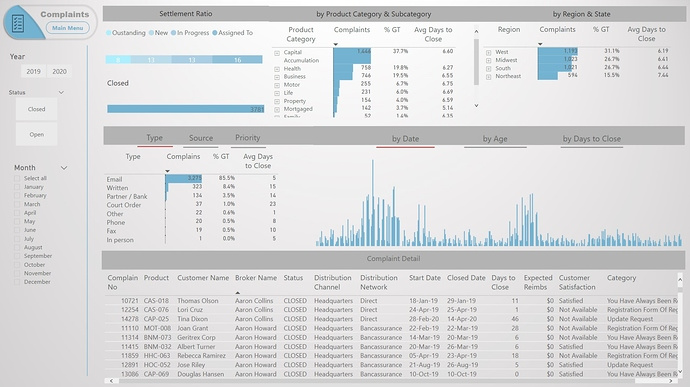The width and height of the screenshot is (690, 387).
Task: Collapse the Month slicer chevron
Action: (64, 168)
